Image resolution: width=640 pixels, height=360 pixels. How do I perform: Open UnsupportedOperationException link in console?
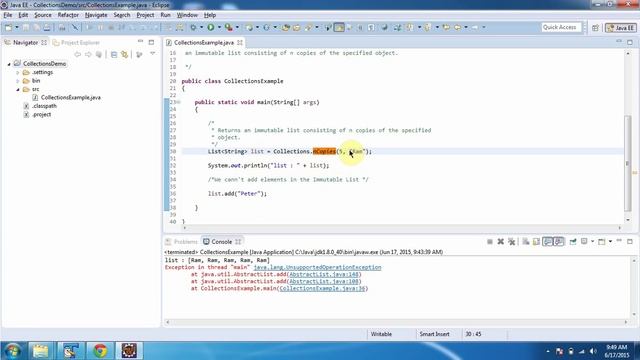pyautogui.click(x=317, y=267)
